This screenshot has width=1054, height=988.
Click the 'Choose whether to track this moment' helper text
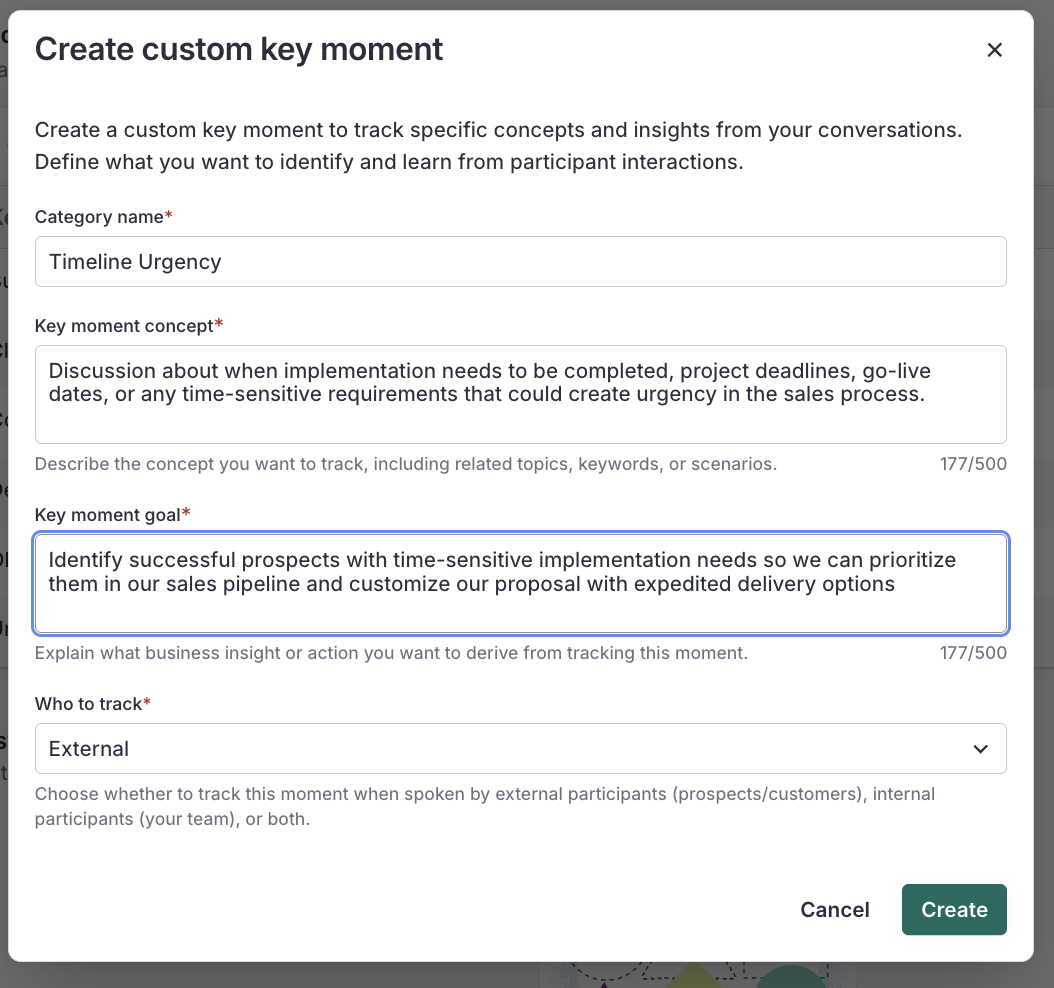(x=485, y=807)
